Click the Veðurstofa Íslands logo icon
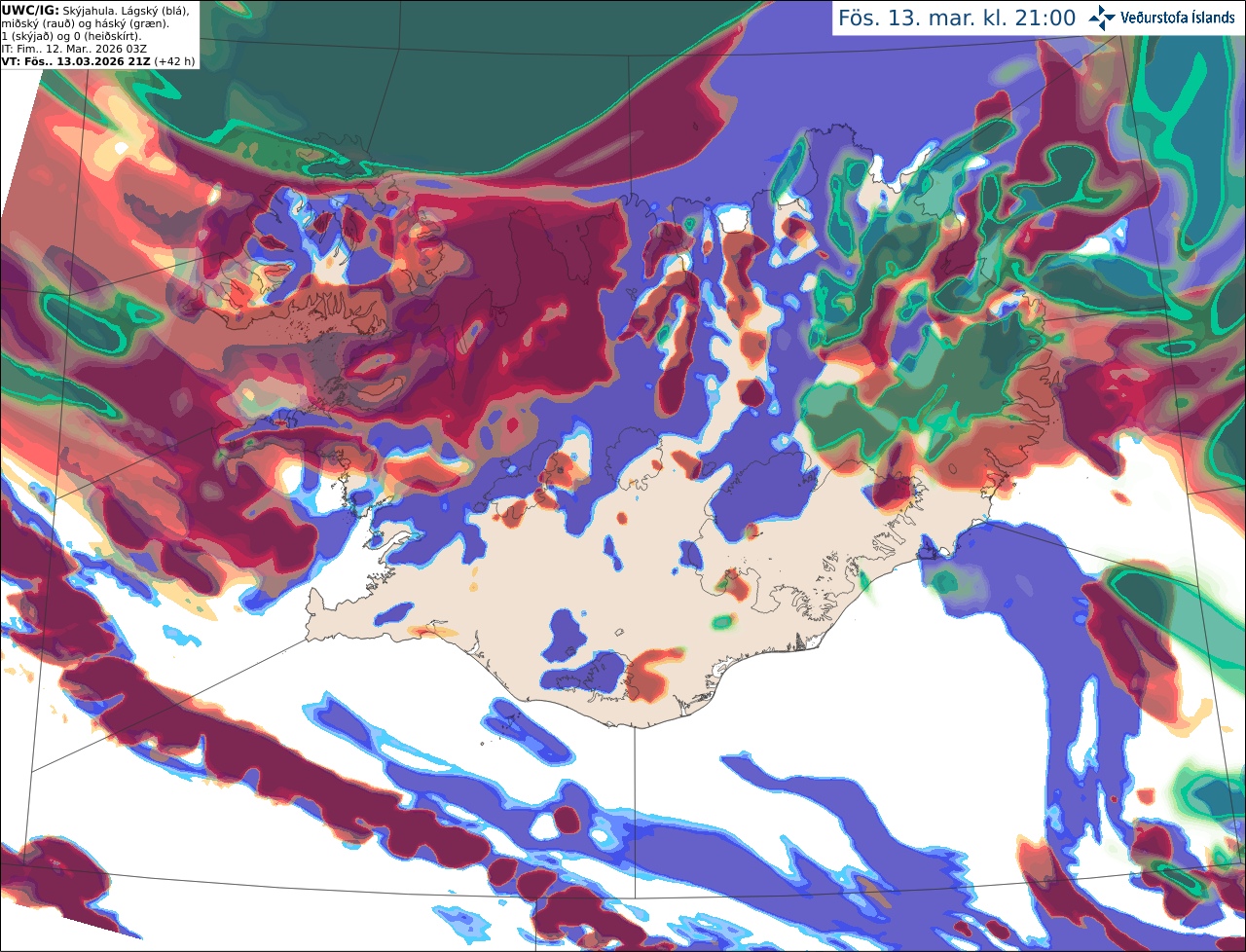This screenshot has height=952, width=1246. point(1102,18)
